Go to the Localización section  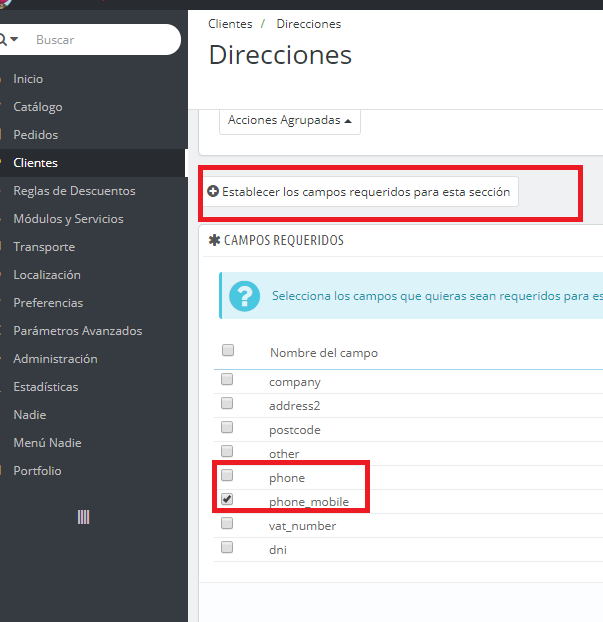[47, 275]
